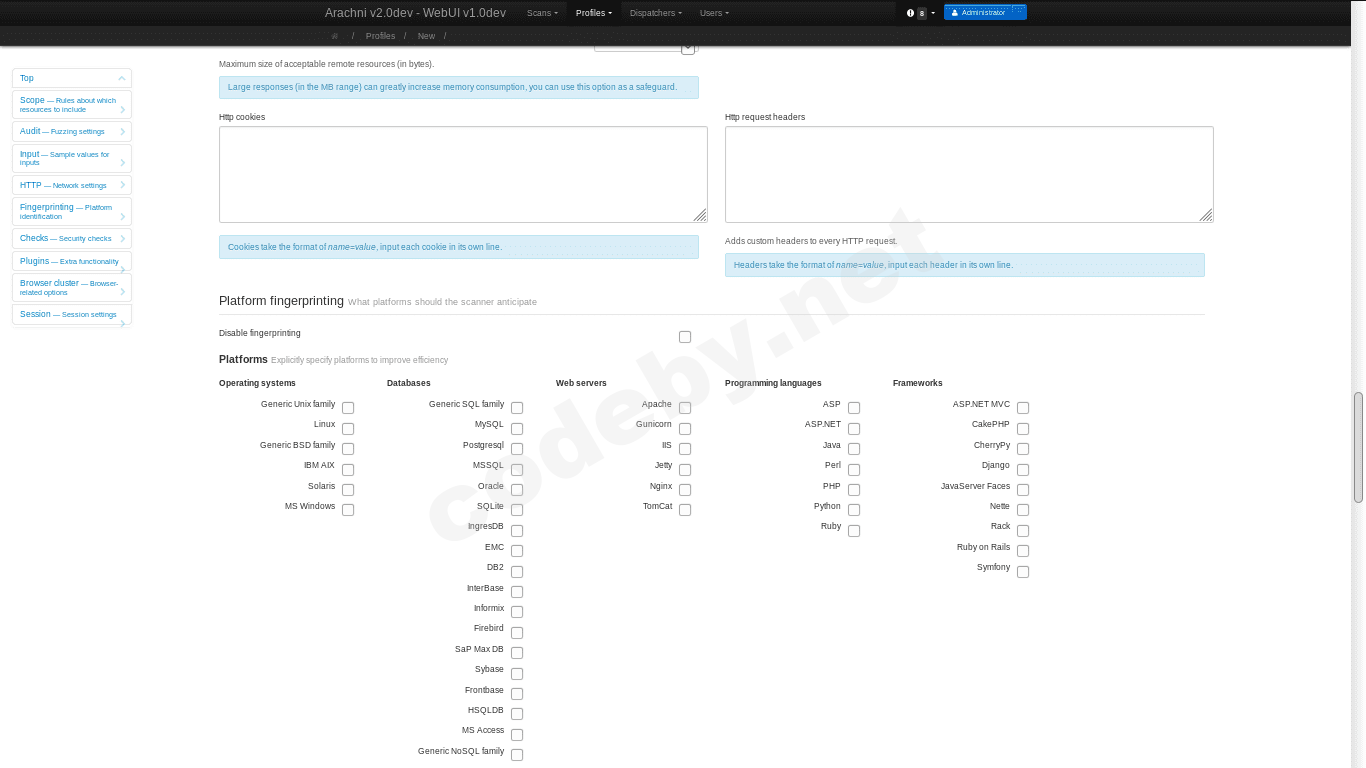The width and height of the screenshot is (1366, 768).
Task: Tick the Linux operating system checkbox
Action: pyautogui.click(x=348, y=429)
